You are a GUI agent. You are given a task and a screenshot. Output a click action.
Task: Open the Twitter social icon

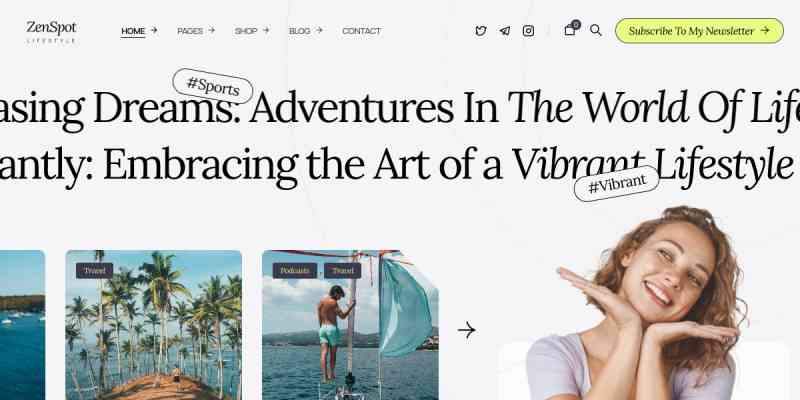(481, 31)
